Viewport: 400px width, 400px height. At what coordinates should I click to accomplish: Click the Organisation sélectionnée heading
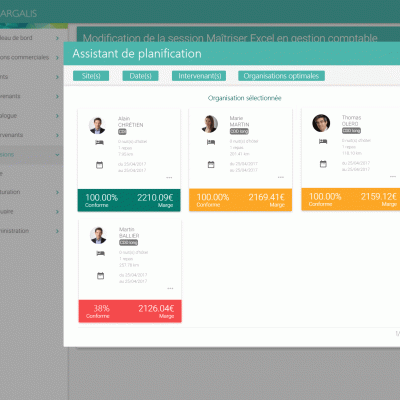pos(245,98)
